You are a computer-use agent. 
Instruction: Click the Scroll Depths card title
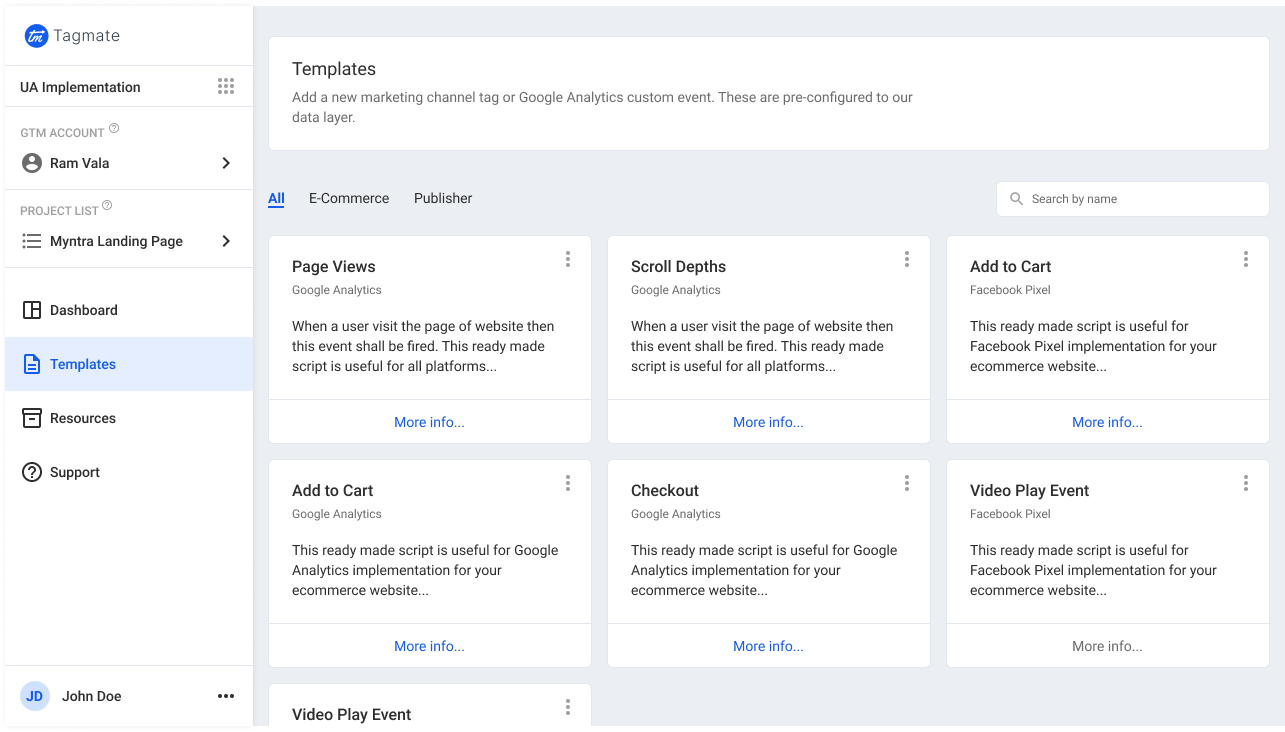(x=678, y=266)
